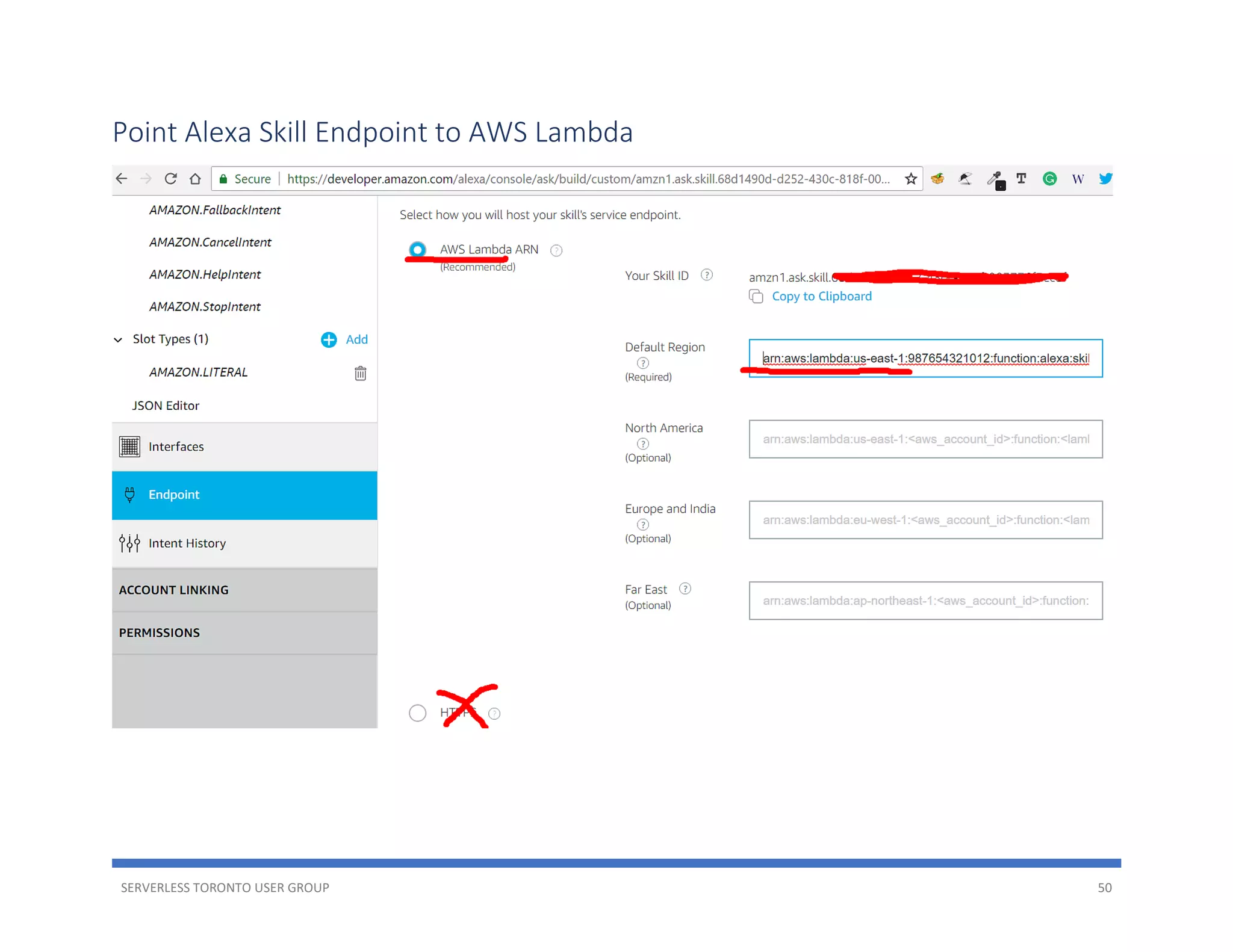Click browser back arrow

point(122,179)
